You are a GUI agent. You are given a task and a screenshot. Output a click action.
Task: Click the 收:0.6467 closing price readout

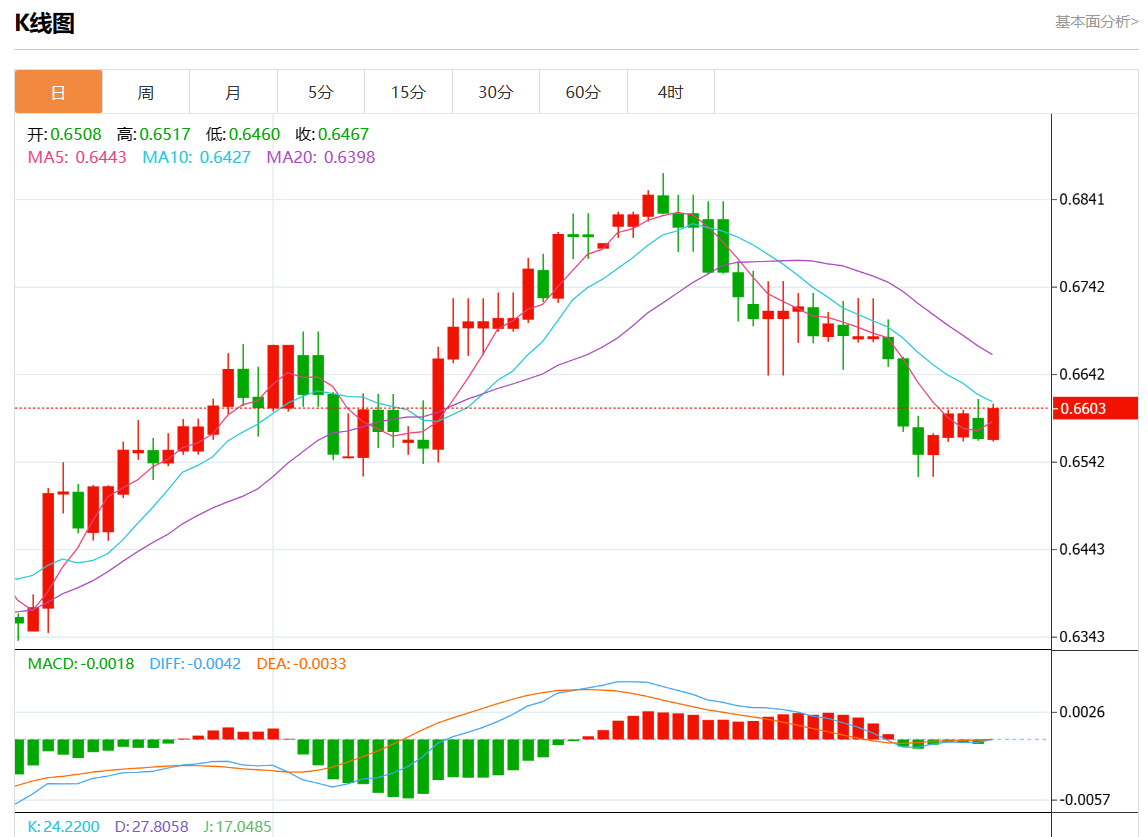[x=332, y=134]
